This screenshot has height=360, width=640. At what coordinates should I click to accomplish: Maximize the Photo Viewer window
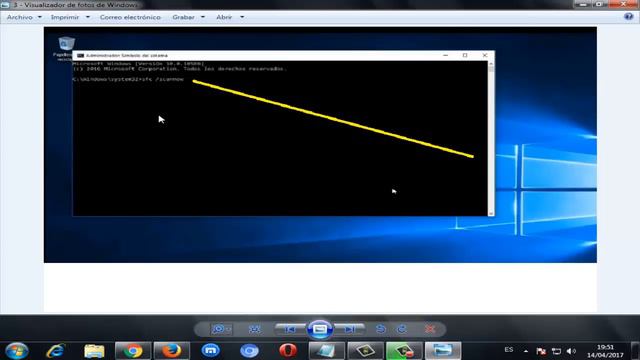(600, 4)
